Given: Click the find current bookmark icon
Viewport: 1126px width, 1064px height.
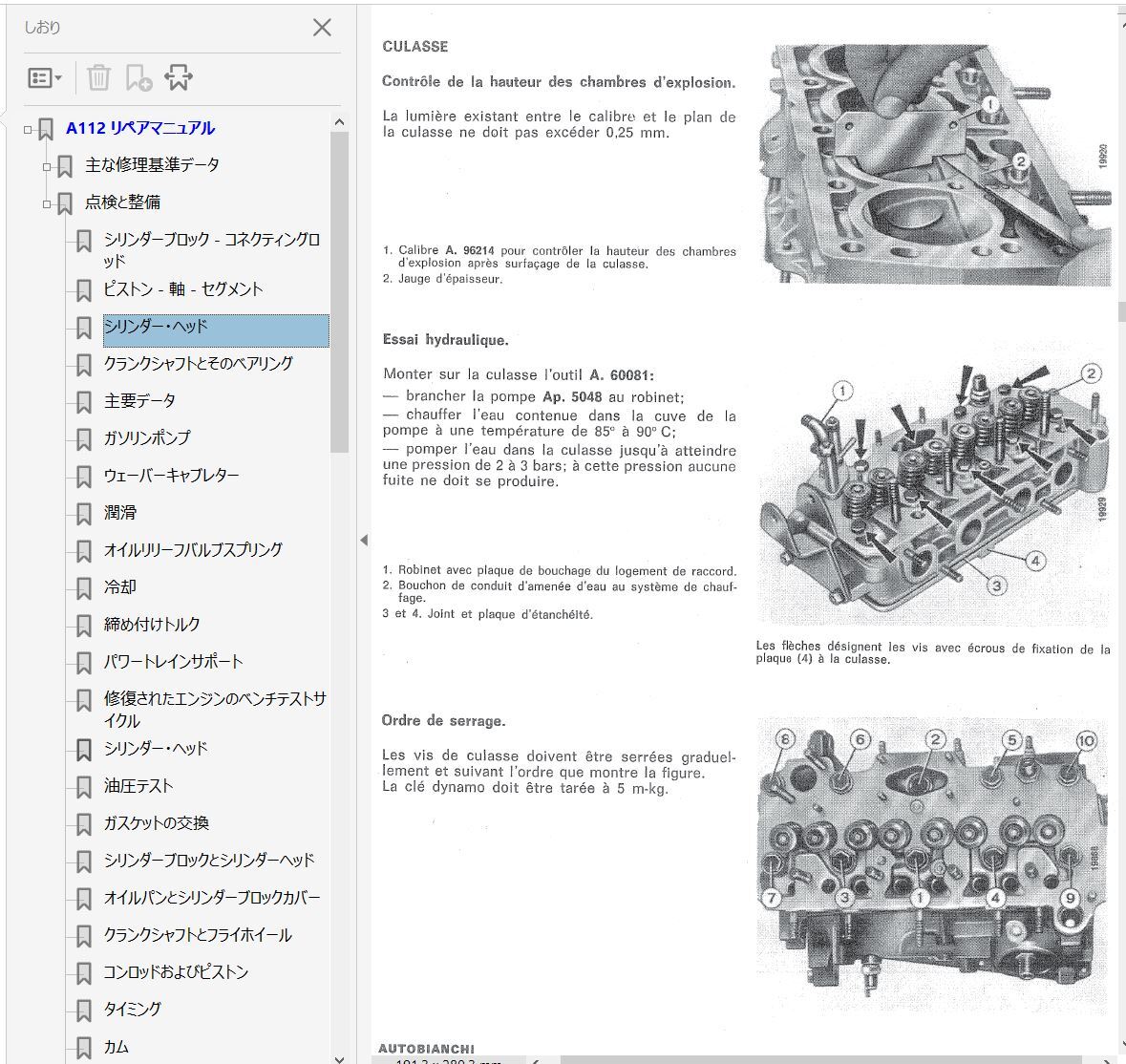Looking at the screenshot, I should tap(178, 77).
